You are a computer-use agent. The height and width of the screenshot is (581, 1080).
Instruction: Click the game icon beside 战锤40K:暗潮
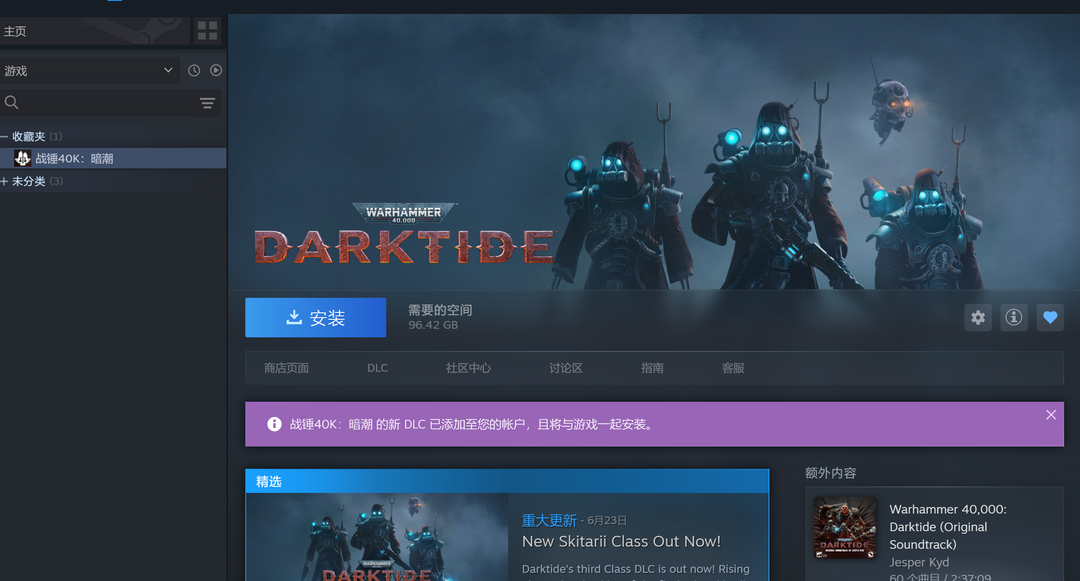22,158
